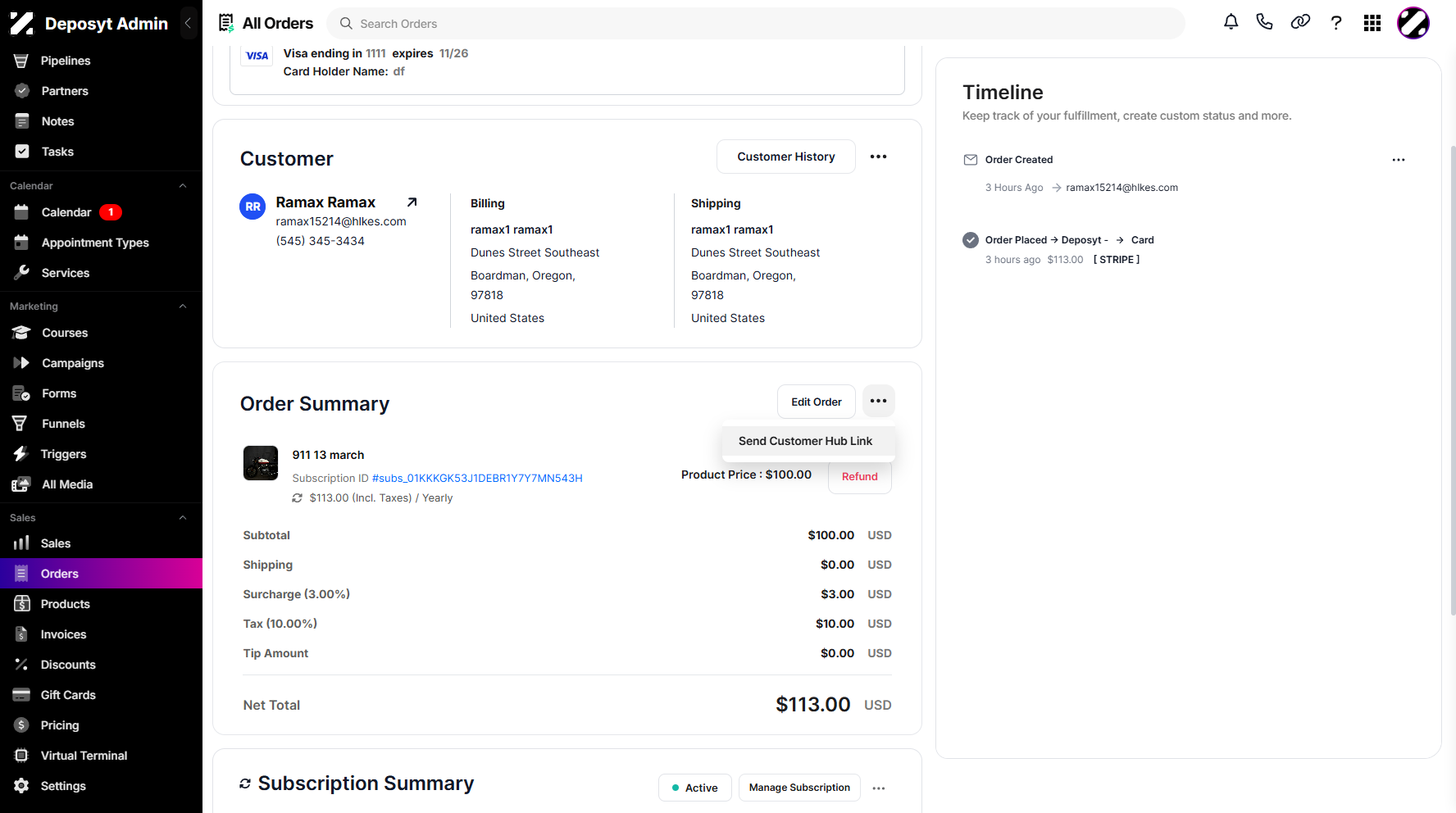
Task: Focus the Search Orders field
Action: coord(756,24)
